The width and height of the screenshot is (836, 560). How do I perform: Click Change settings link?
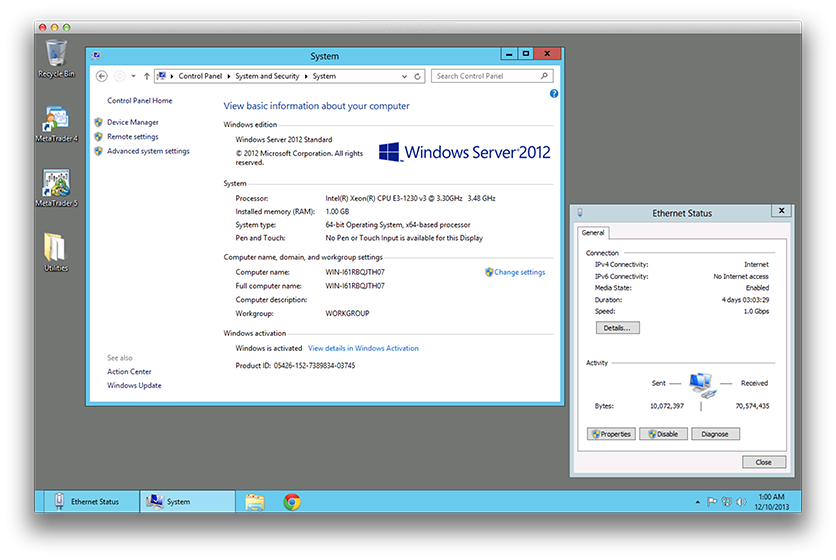[519, 272]
